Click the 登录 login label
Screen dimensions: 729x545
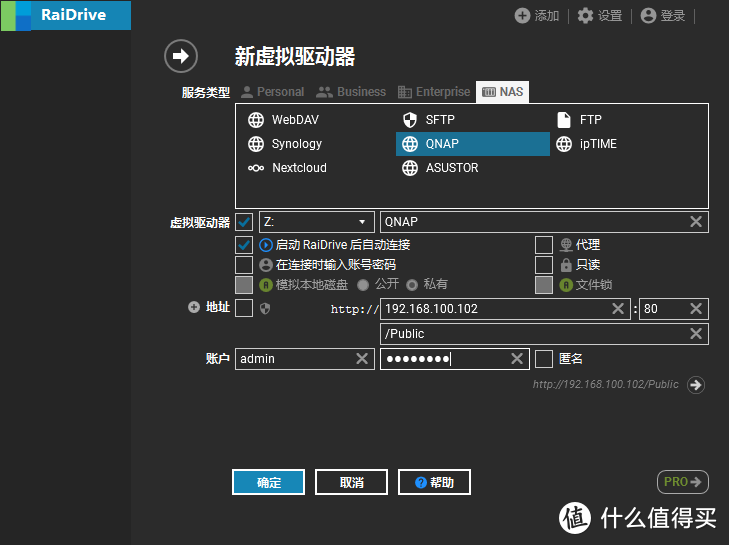673,16
